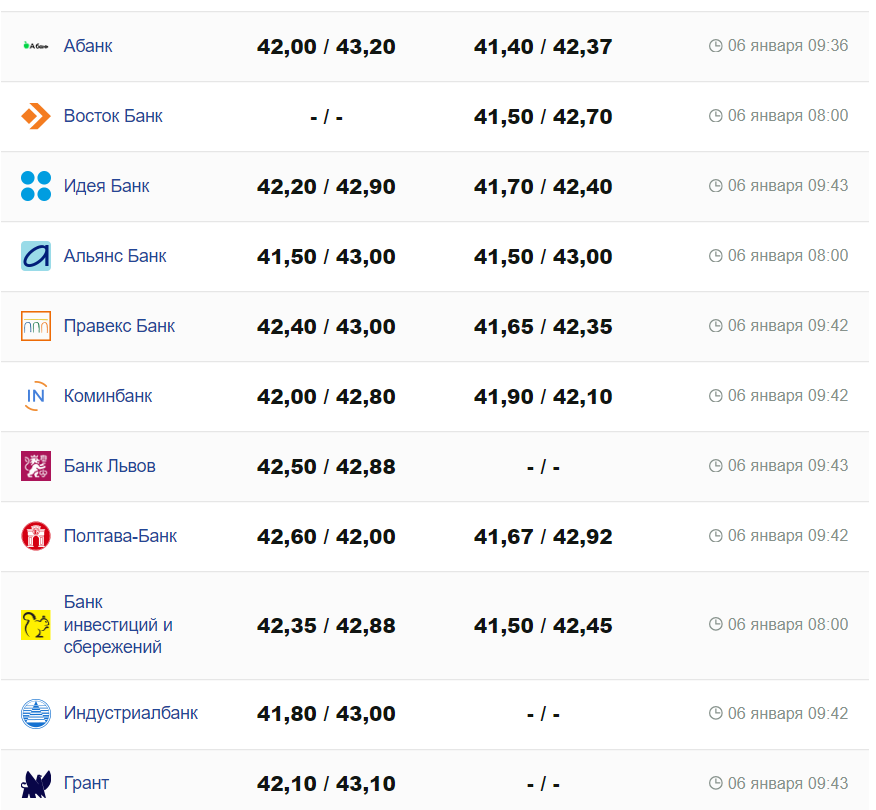Click the red Полтава-Банк logo

pyautogui.click(x=36, y=536)
